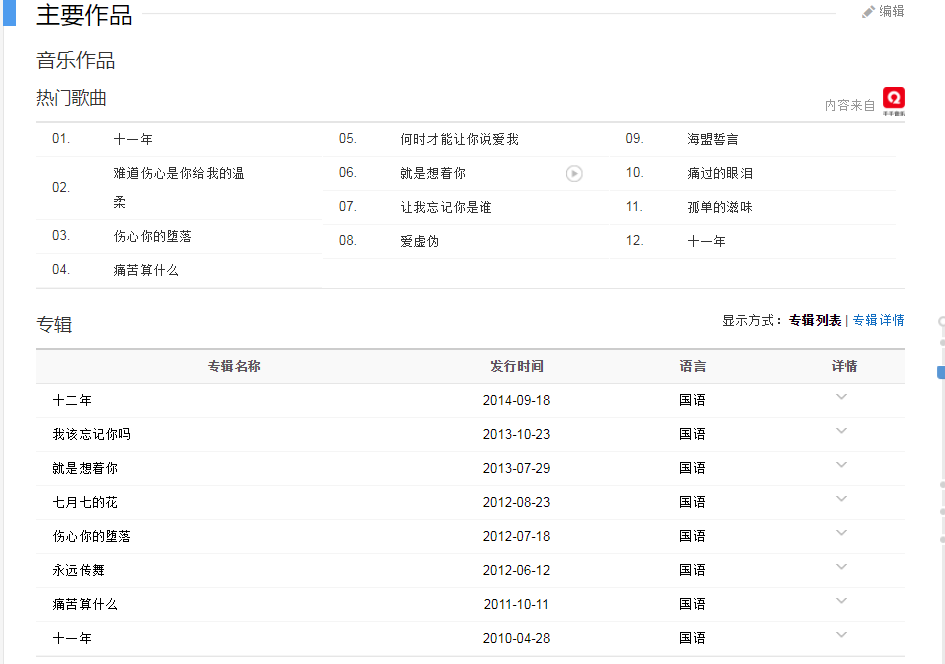The image size is (945, 664).
Task: Open song 何时才能让你说爱我
Action: point(459,139)
